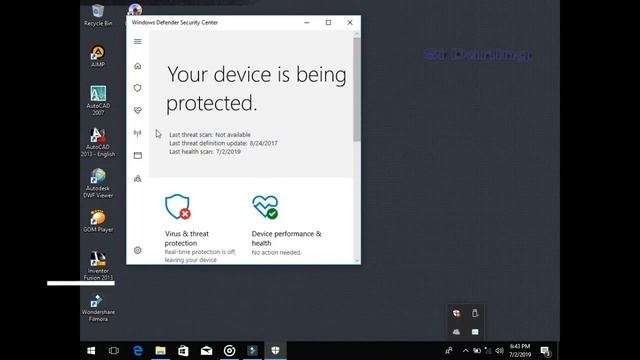Select the AutoCAD 2007 desktop shortcut

(x=98, y=100)
